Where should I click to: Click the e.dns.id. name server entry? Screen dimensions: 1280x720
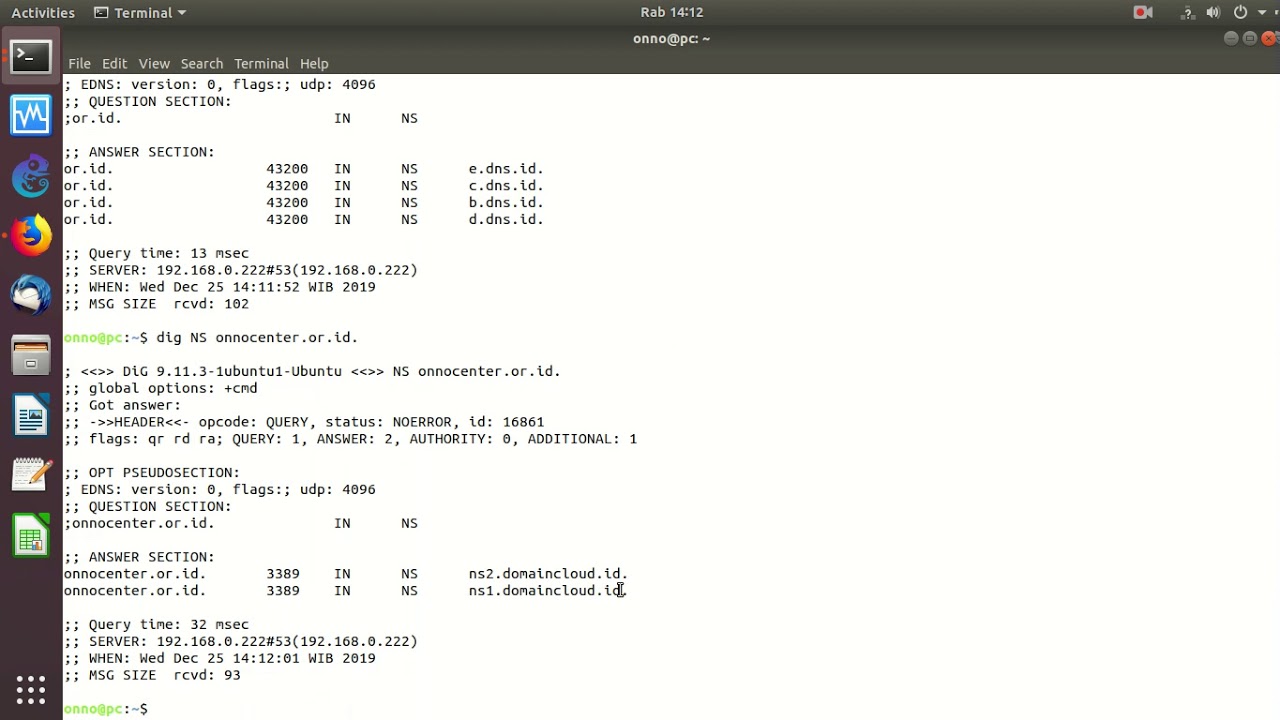click(x=506, y=169)
